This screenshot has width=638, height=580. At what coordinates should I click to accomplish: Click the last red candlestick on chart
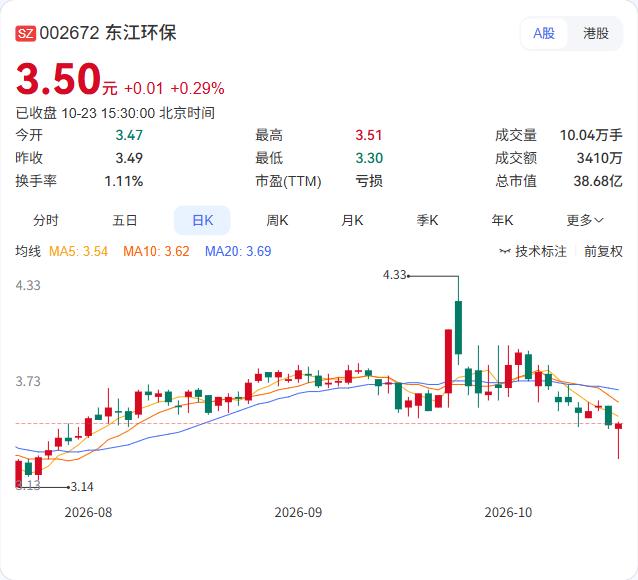(x=618, y=426)
